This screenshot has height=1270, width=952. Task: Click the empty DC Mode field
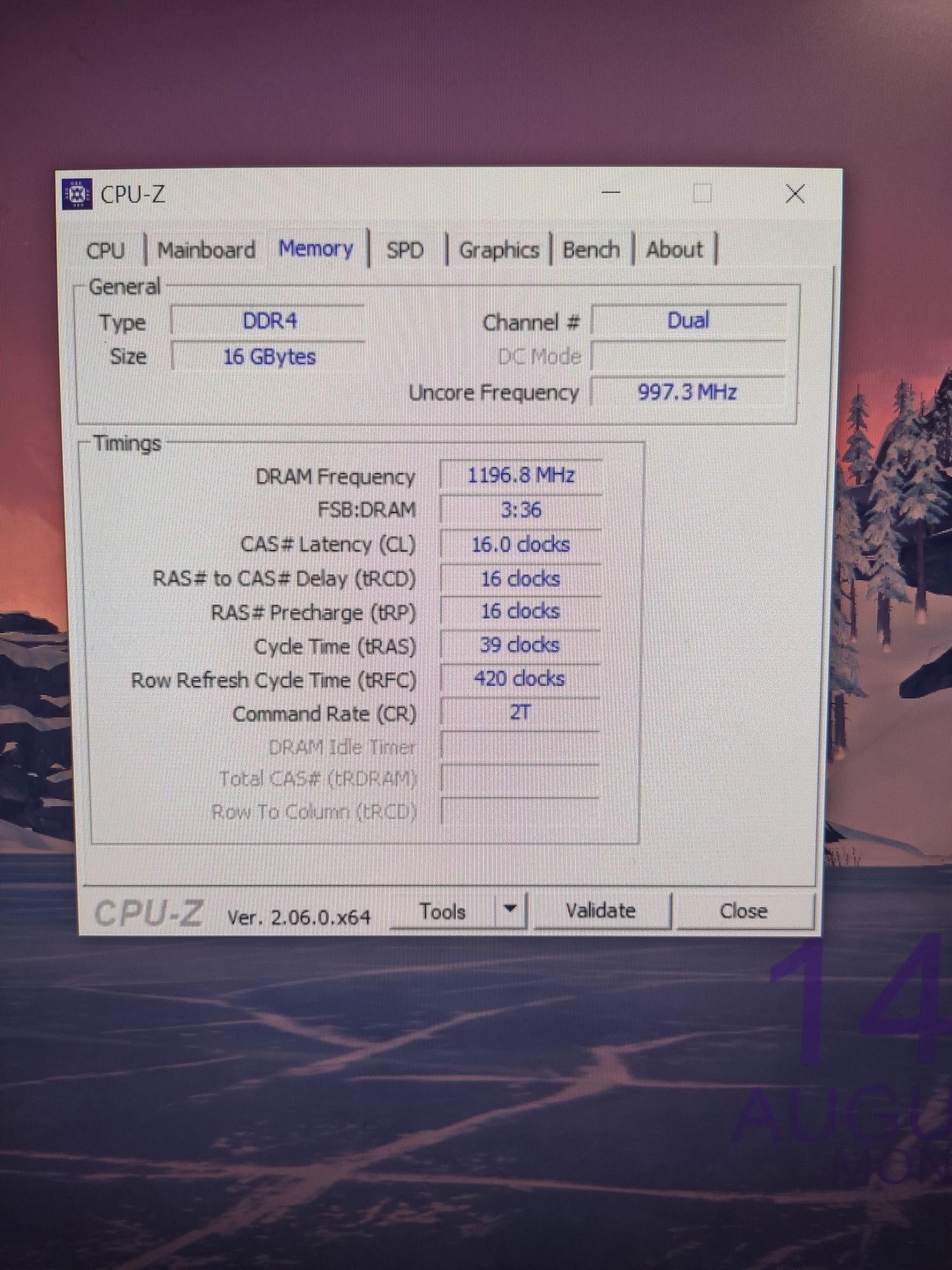point(689,356)
